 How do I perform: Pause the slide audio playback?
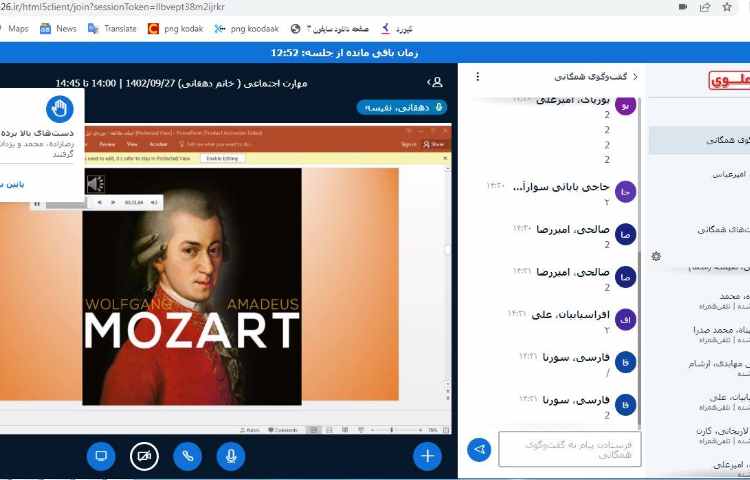pos(37,204)
